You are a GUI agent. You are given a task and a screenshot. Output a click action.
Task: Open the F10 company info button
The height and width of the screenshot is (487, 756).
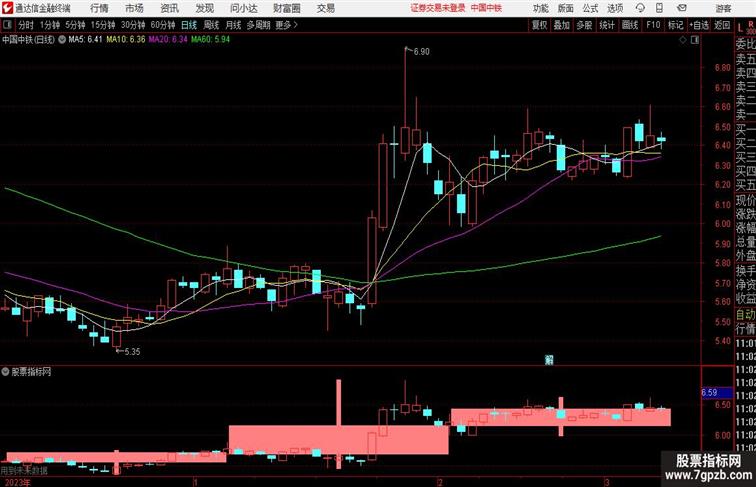coord(653,25)
